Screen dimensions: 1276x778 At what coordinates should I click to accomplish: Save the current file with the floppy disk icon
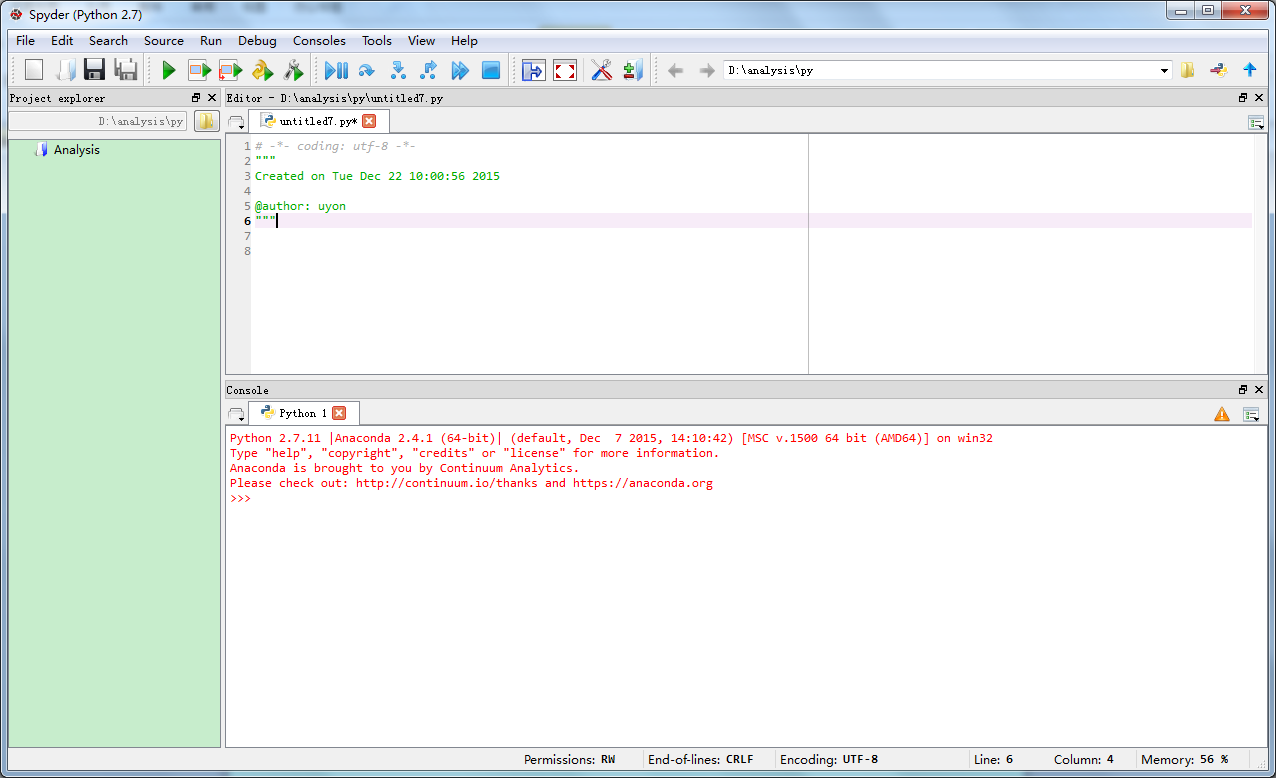pyautogui.click(x=95, y=70)
